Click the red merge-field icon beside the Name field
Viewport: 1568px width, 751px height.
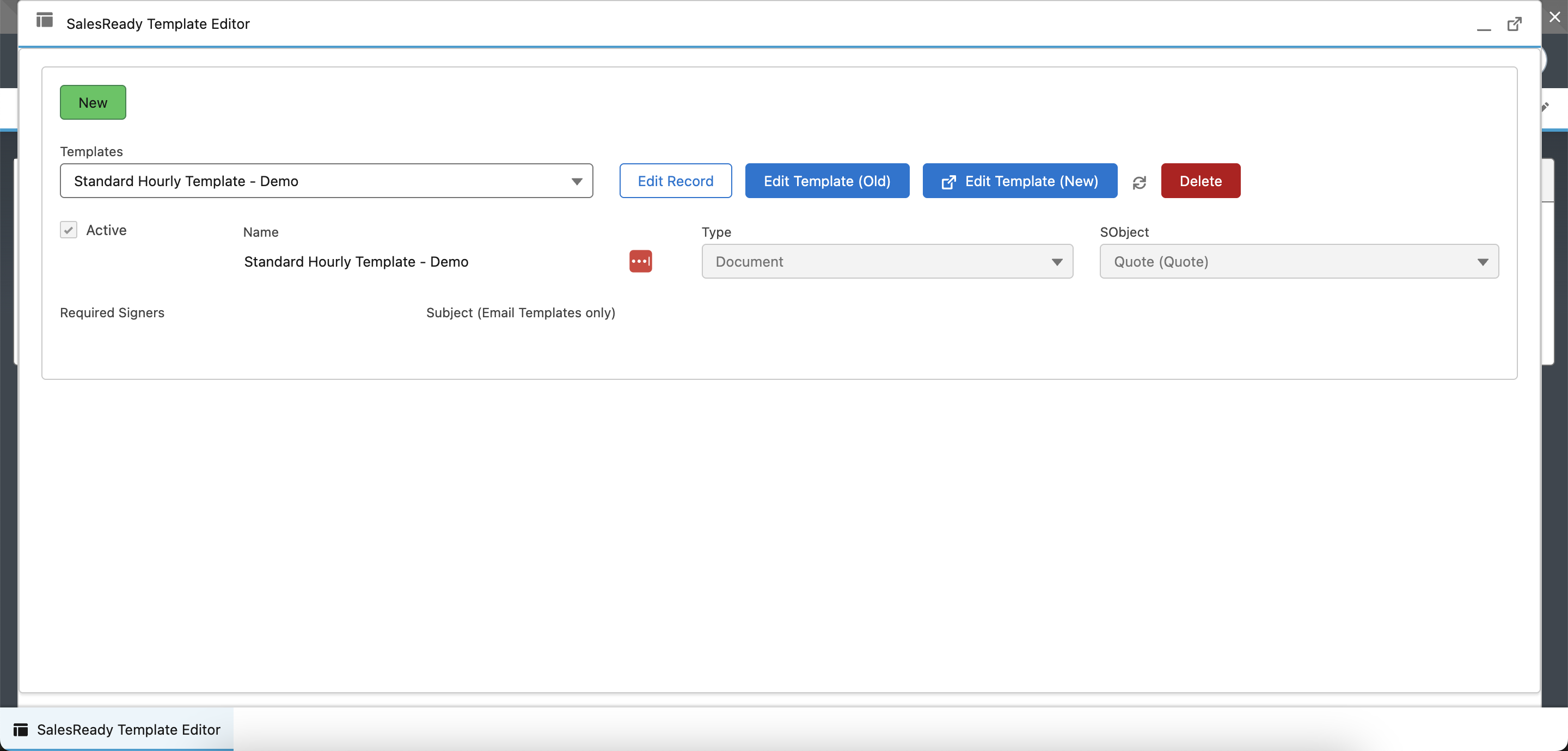click(x=640, y=261)
